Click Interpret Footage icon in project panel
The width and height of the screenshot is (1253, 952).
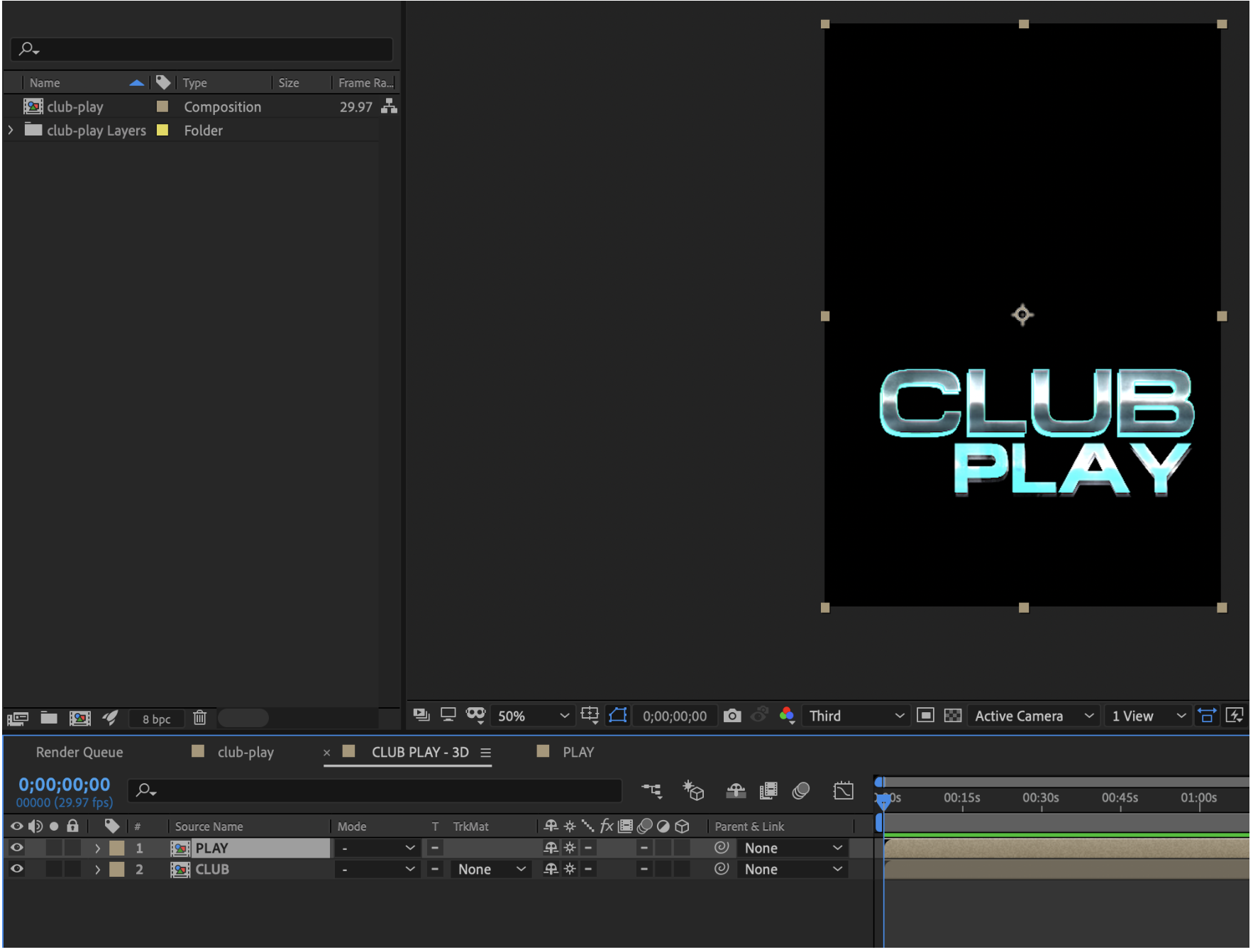pyautogui.click(x=18, y=719)
